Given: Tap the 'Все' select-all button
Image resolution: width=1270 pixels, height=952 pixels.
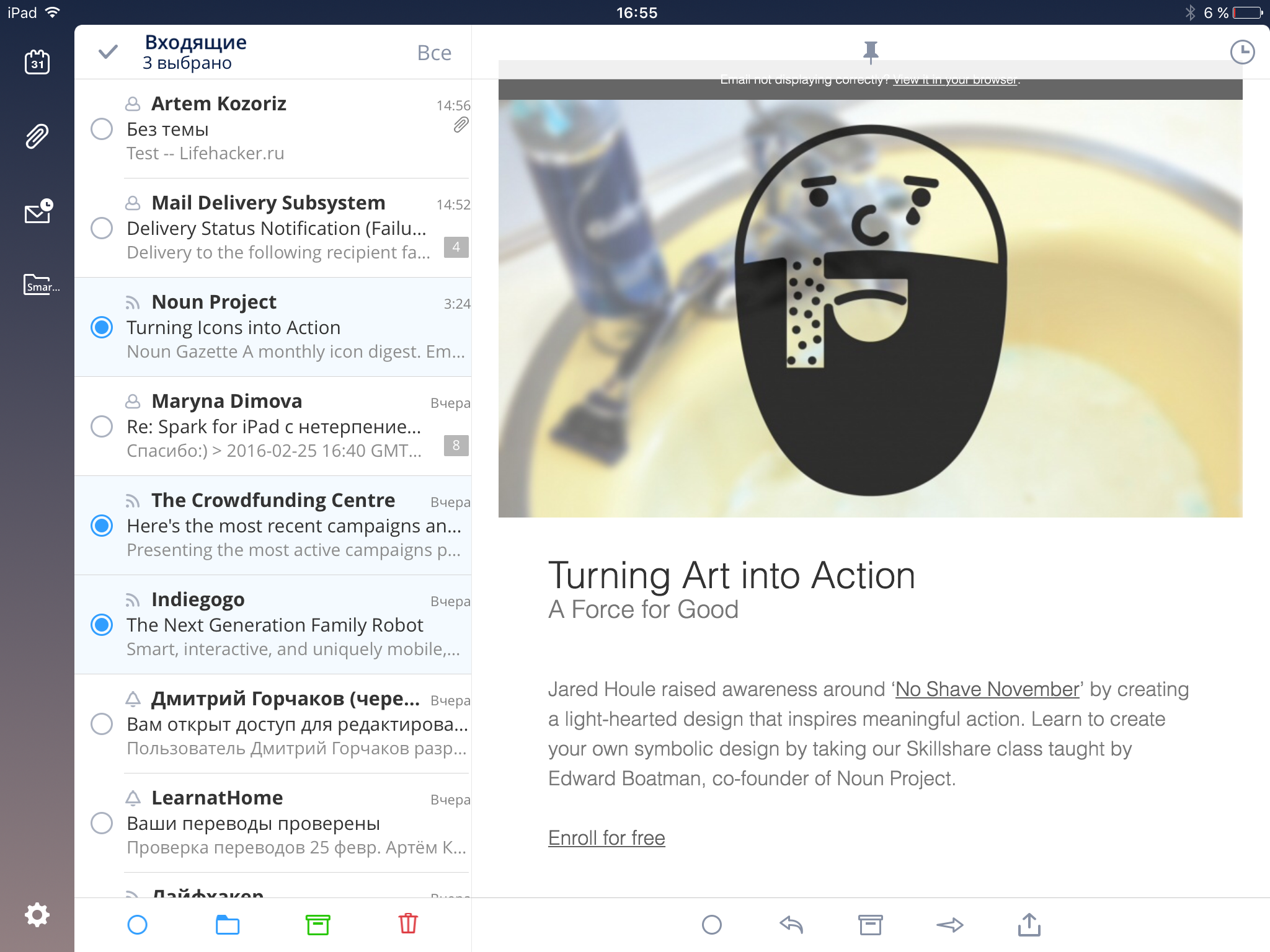Looking at the screenshot, I should click(x=434, y=53).
